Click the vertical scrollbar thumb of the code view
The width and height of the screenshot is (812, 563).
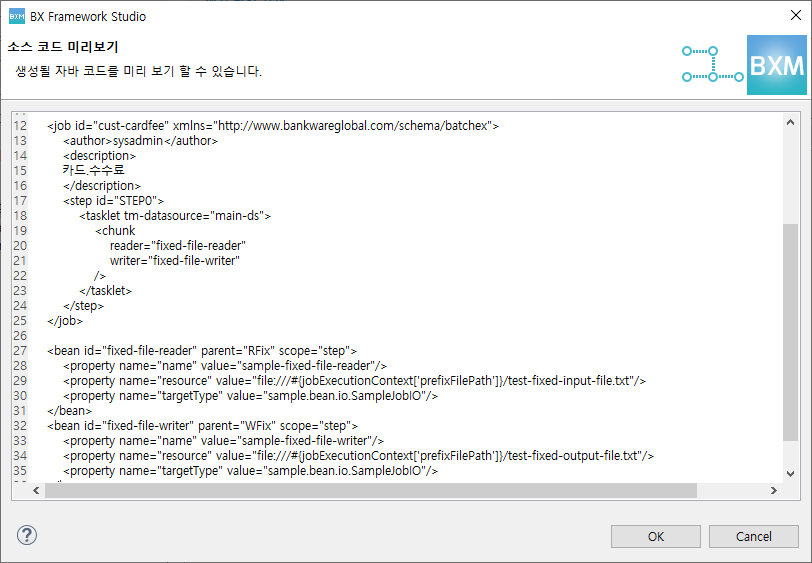(790, 330)
